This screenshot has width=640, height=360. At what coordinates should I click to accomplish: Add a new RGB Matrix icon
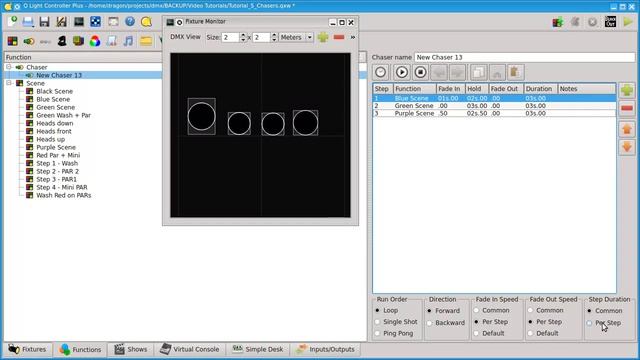pyautogui.click(x=95, y=41)
